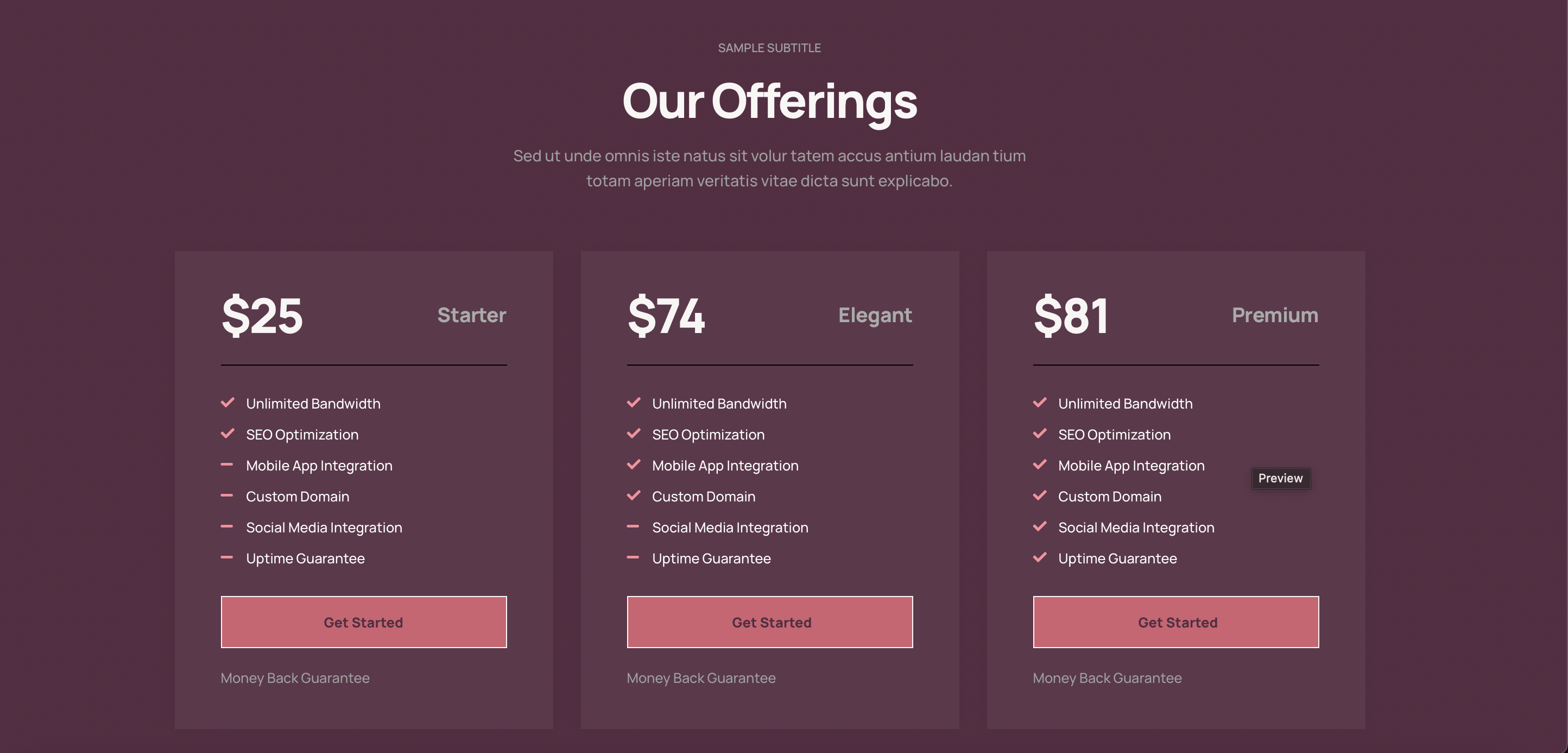This screenshot has height=753, width=1568.
Task: Click the $74 price of the Elegant plan
Action: pos(666,316)
